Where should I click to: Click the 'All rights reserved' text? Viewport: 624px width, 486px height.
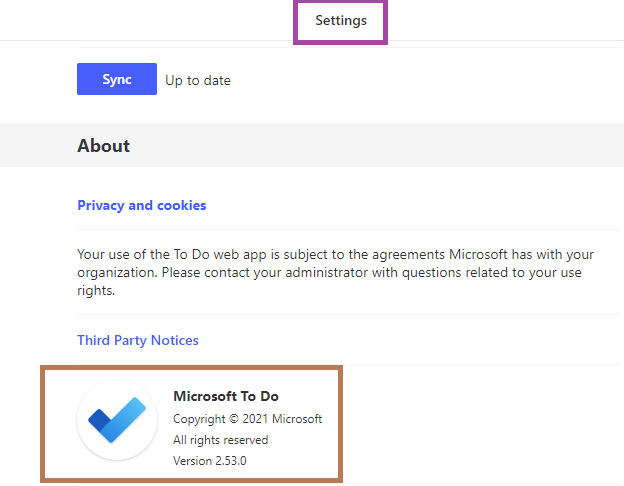[x=220, y=440]
